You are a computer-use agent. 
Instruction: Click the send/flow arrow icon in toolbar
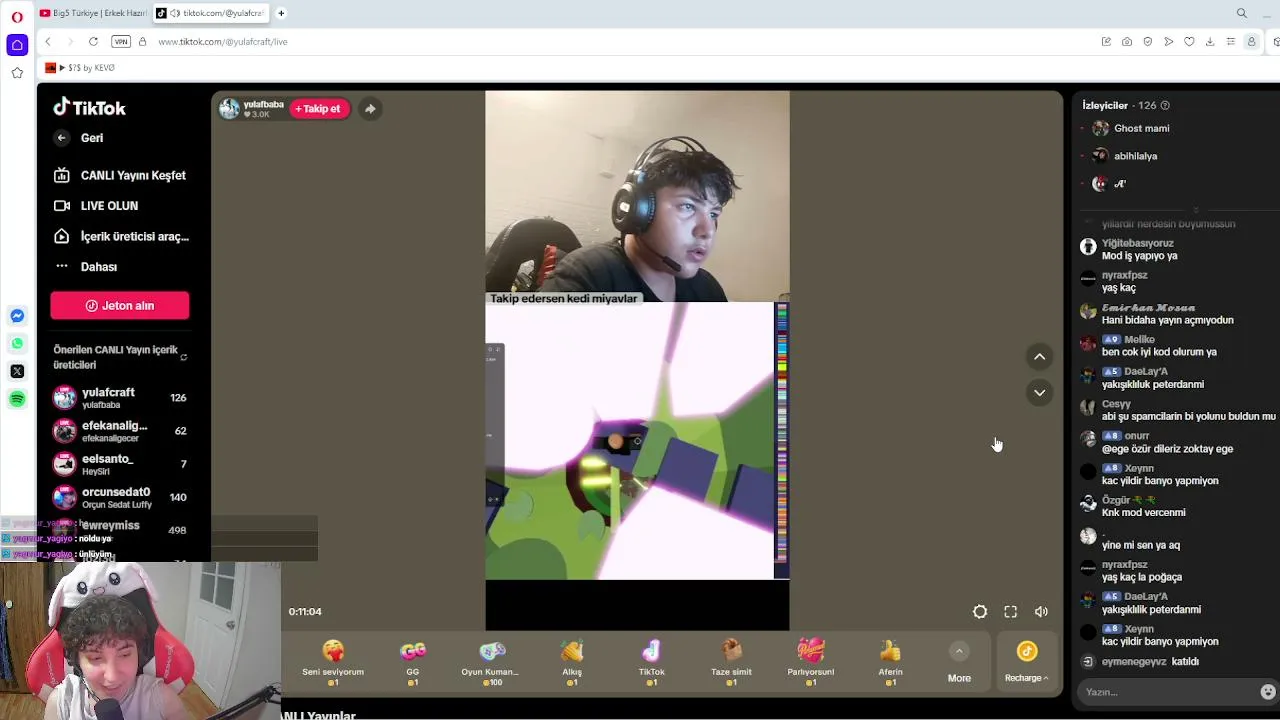[1168, 41]
